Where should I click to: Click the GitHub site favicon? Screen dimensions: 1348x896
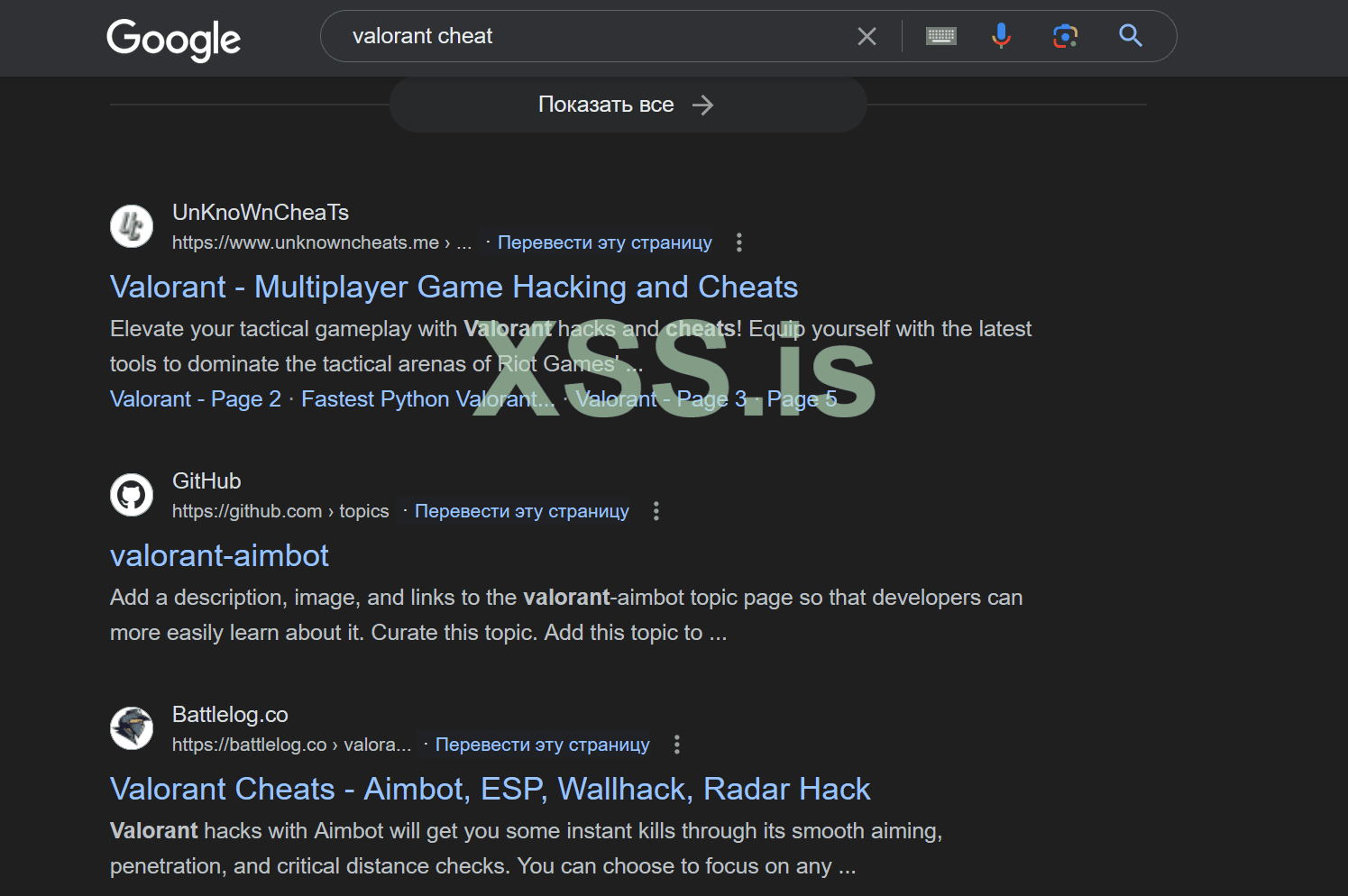[132, 495]
